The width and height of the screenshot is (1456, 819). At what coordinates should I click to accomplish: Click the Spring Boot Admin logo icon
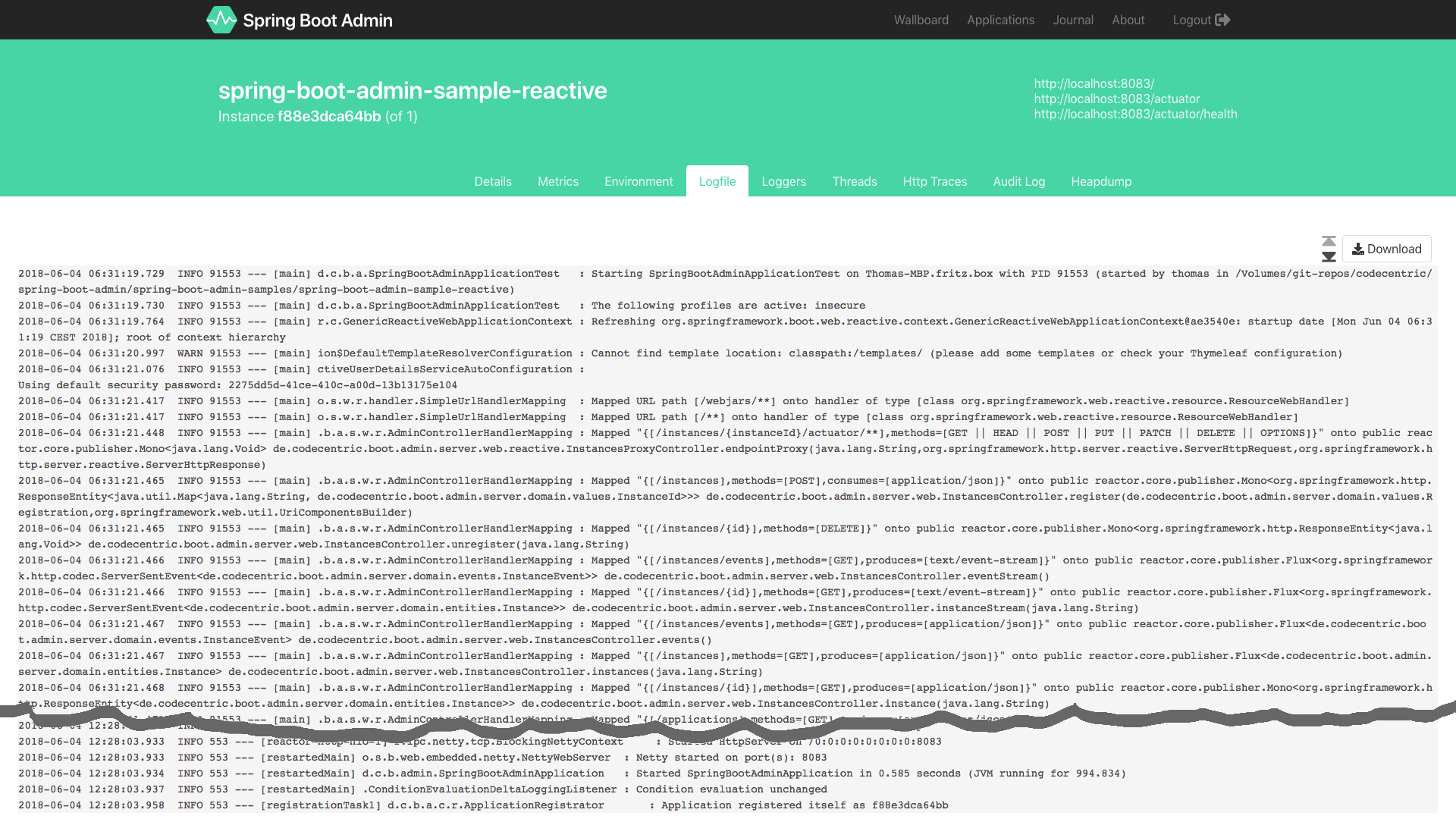coord(220,20)
